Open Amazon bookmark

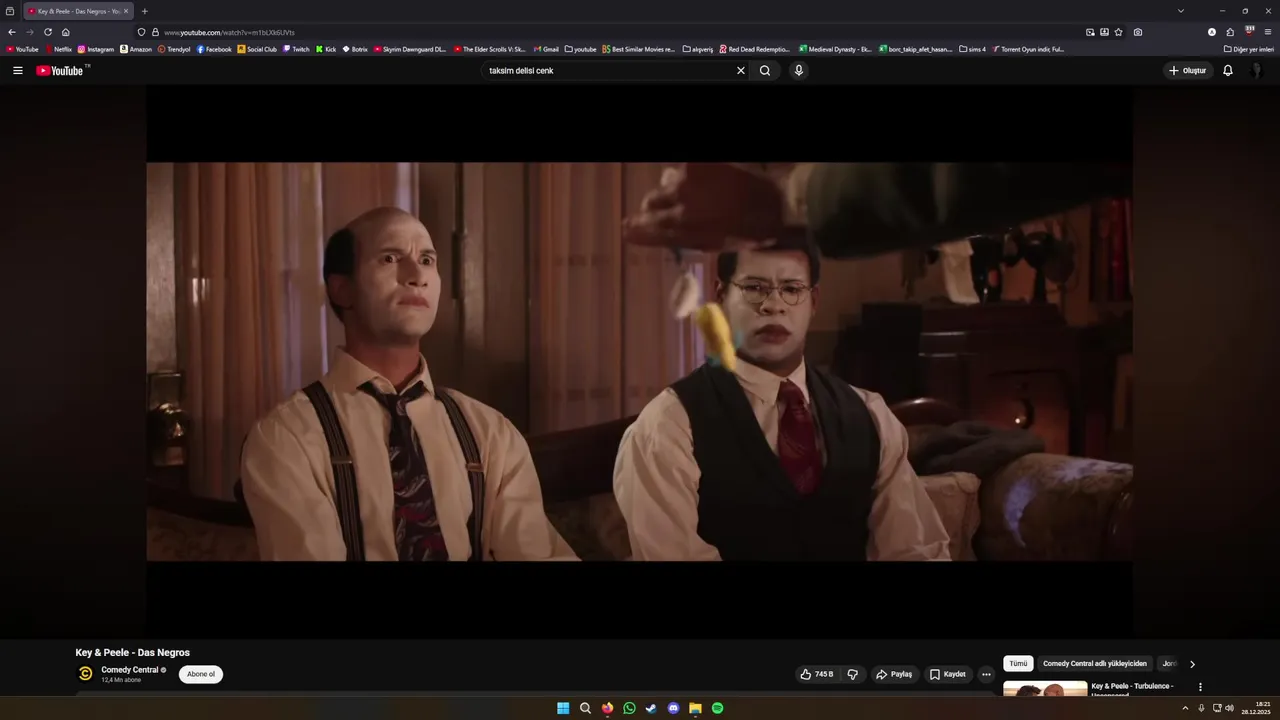point(136,49)
